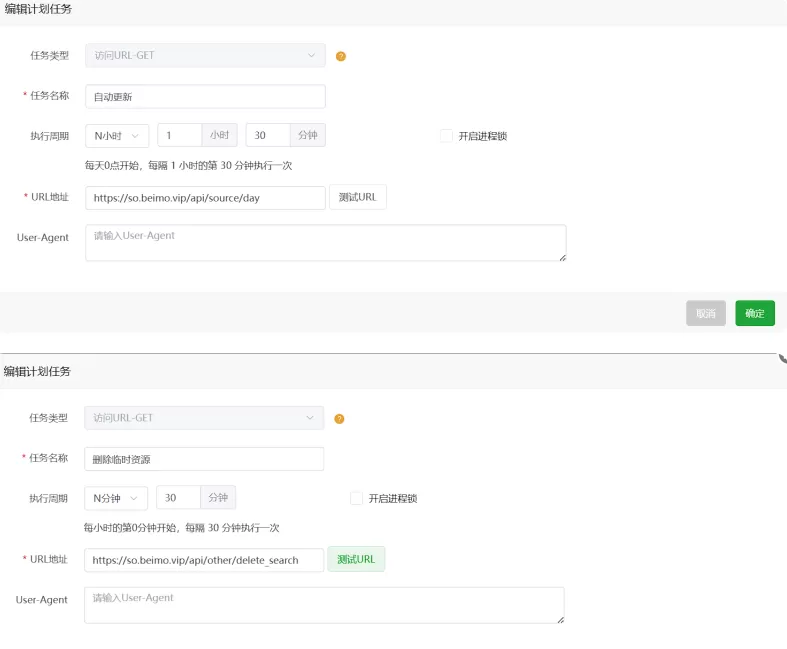Image resolution: width=787 pixels, height=649 pixels.
Task: Click the source/day URL address field
Action: 205,198
